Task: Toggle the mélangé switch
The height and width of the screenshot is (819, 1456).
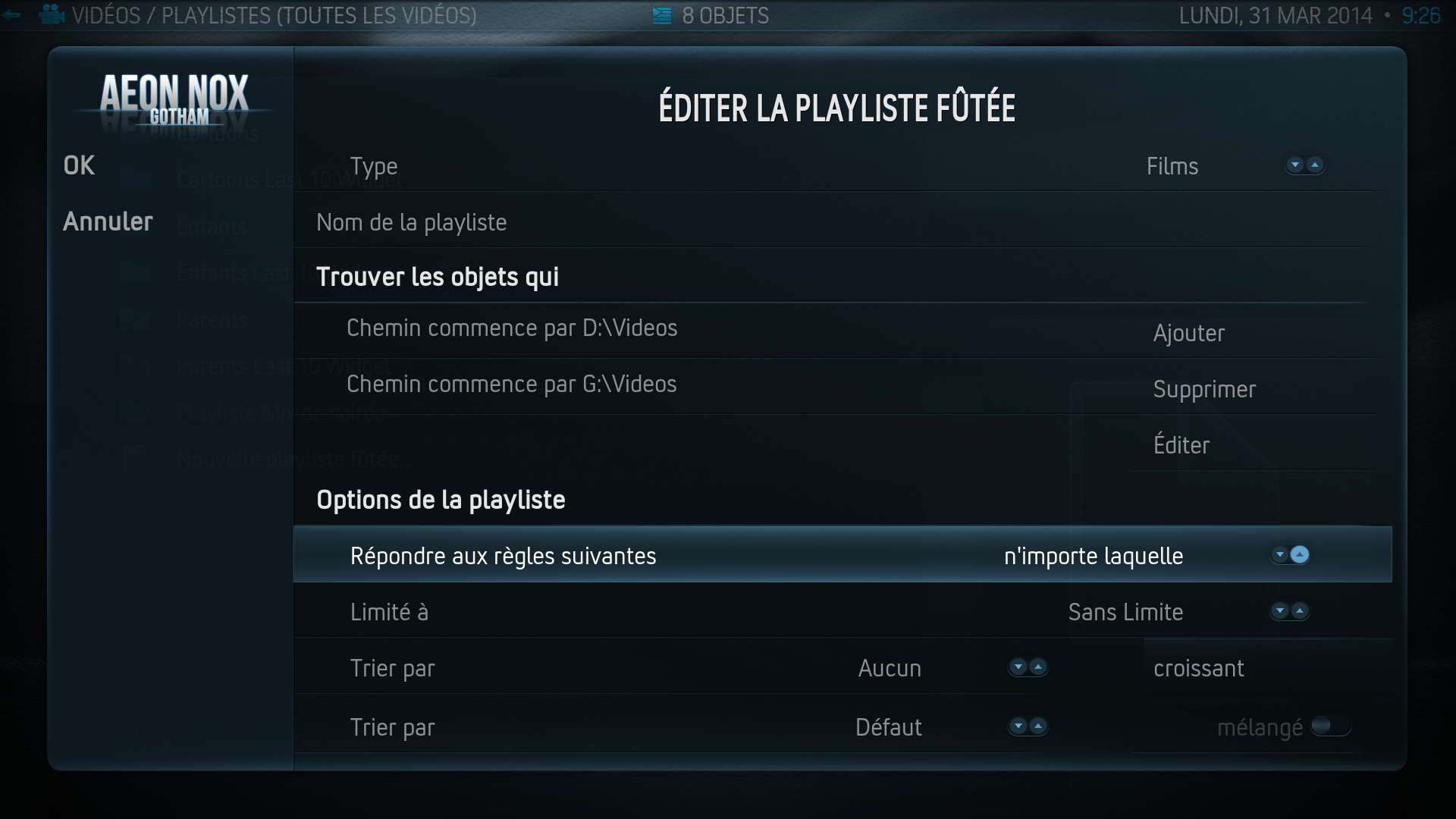Action: tap(1331, 726)
